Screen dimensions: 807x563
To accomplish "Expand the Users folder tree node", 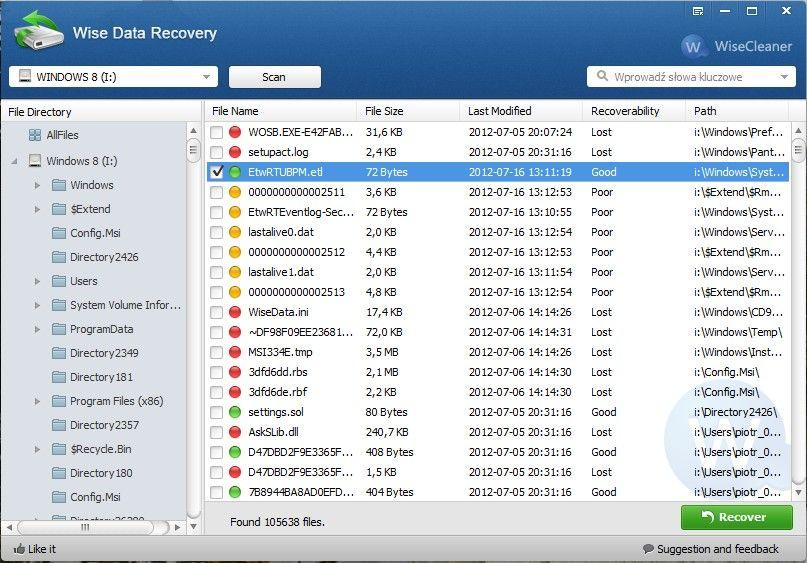I will (38, 281).
